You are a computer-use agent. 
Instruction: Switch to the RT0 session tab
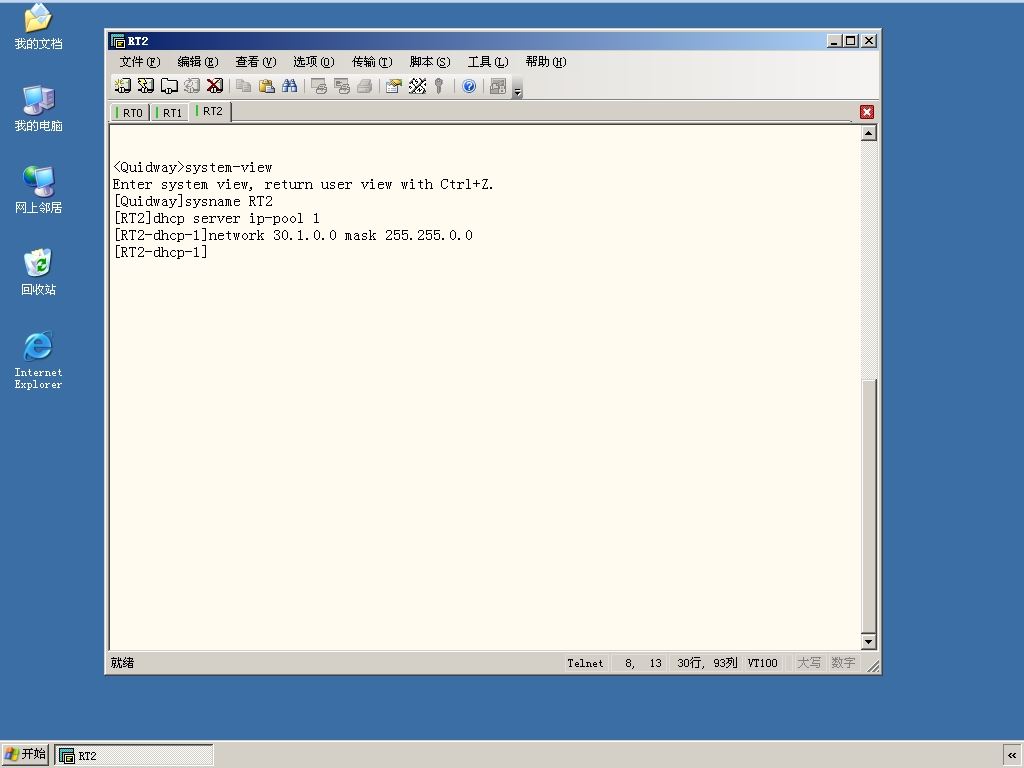click(x=130, y=112)
